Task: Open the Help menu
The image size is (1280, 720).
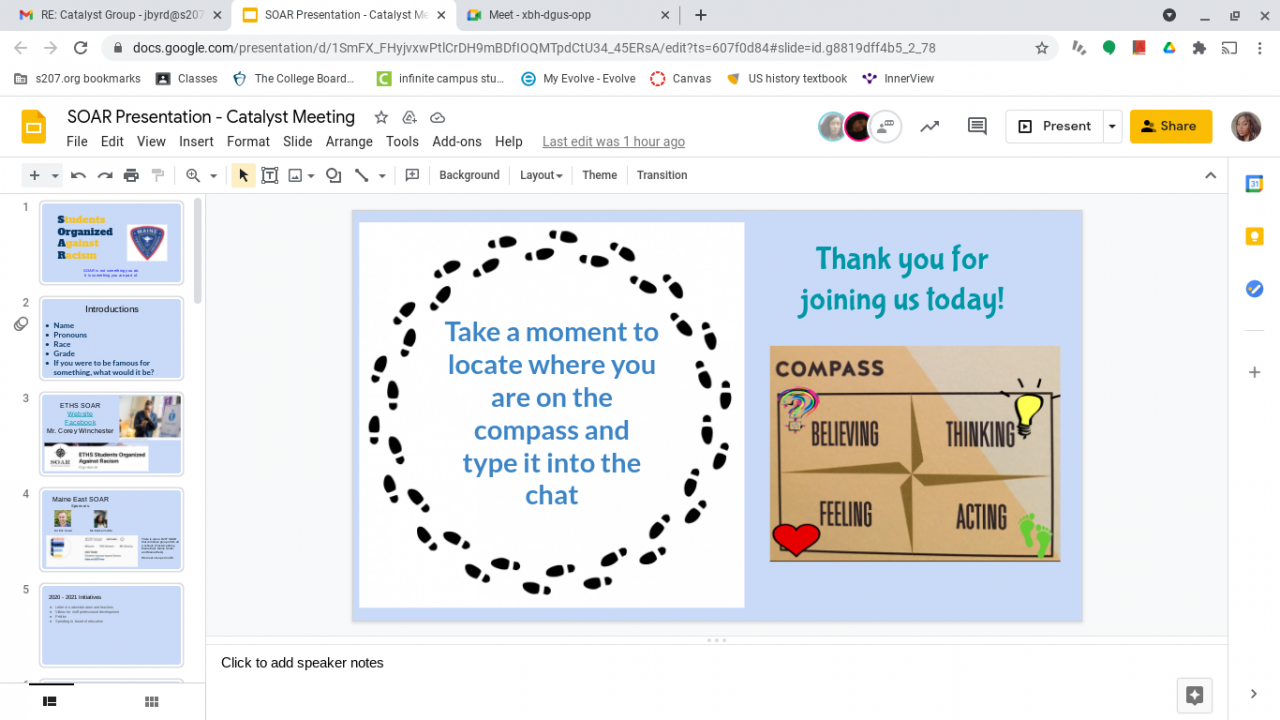Action: [509, 142]
